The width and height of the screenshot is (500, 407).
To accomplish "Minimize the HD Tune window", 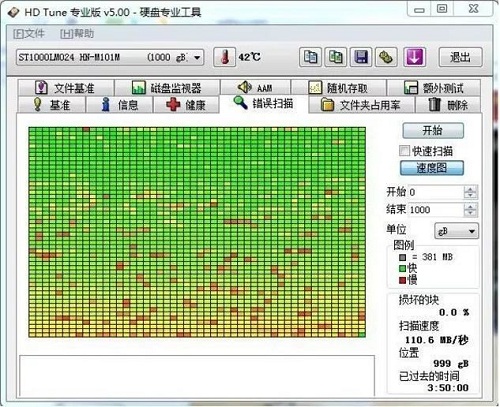I will tap(419, 9).
